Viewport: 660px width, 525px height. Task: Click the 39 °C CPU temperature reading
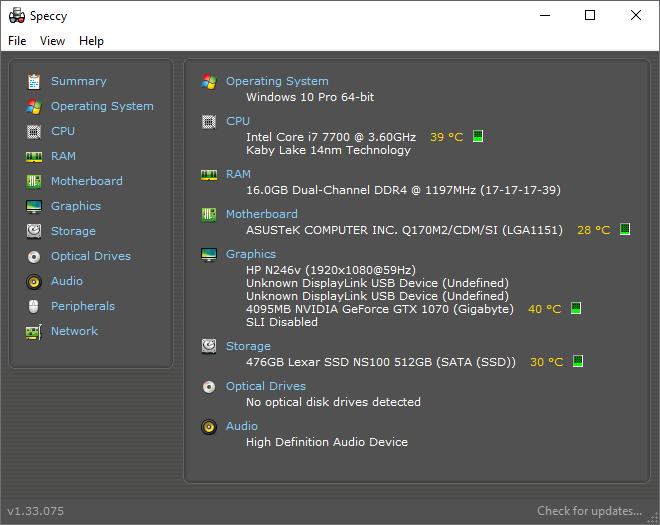[447, 137]
